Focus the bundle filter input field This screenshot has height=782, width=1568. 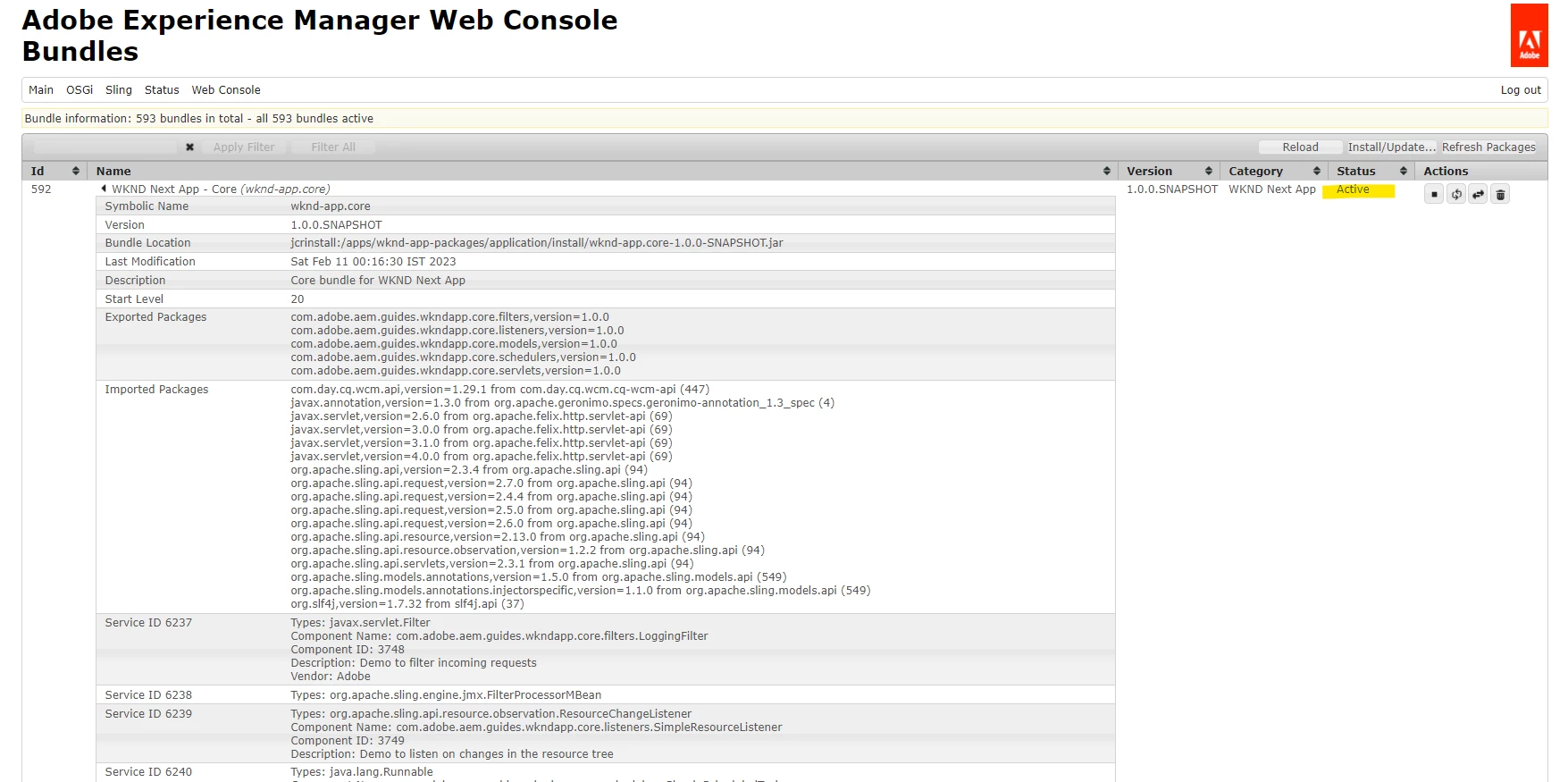tap(105, 147)
